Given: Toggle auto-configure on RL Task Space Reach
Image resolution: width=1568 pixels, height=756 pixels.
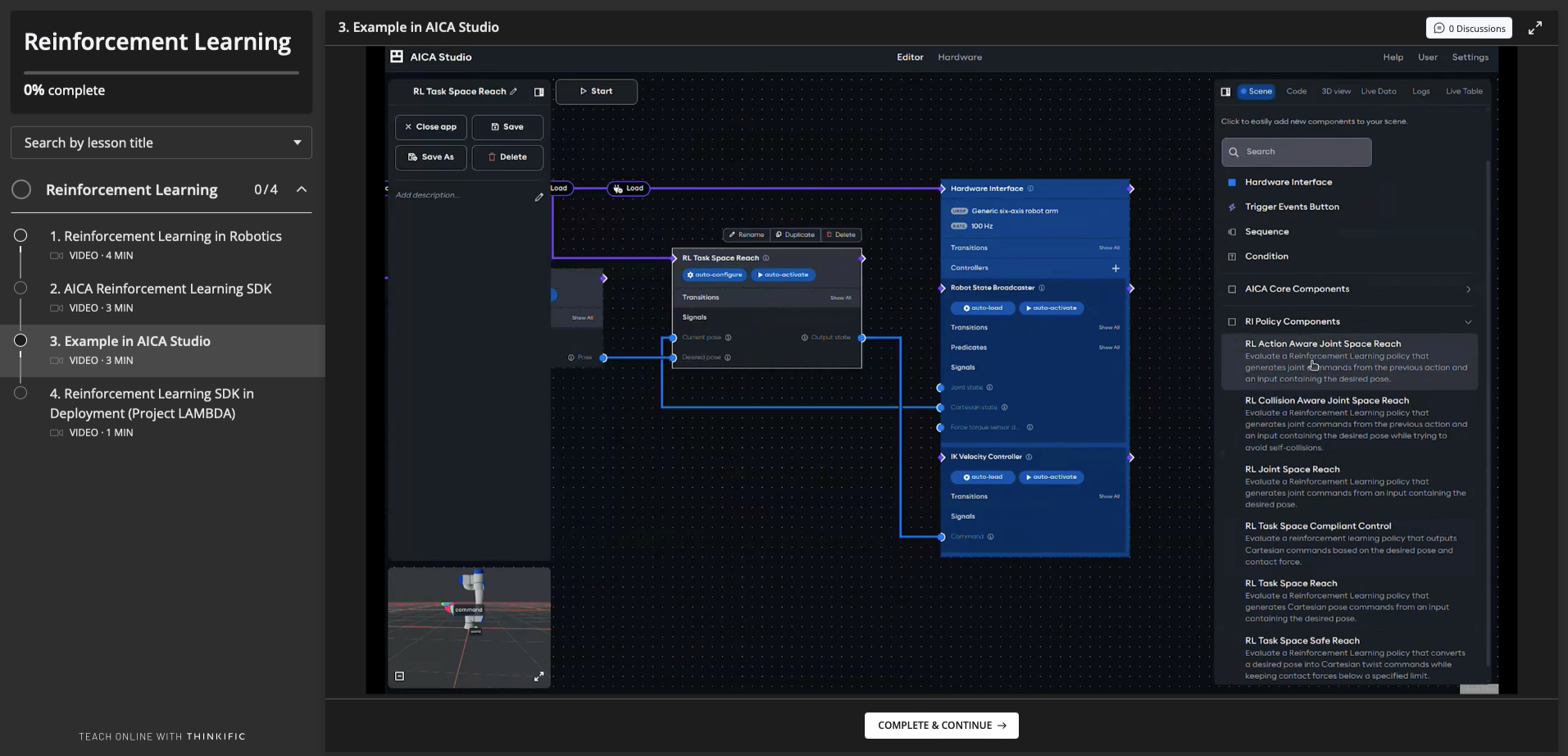Looking at the screenshot, I should 714,275.
